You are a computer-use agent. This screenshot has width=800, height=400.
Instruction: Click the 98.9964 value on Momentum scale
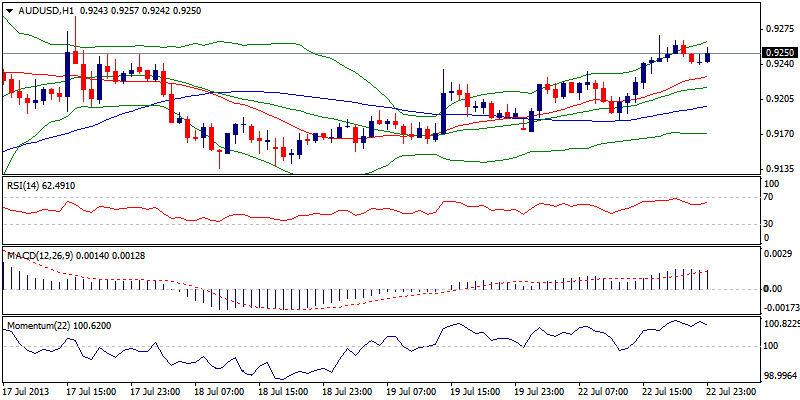[x=779, y=376]
